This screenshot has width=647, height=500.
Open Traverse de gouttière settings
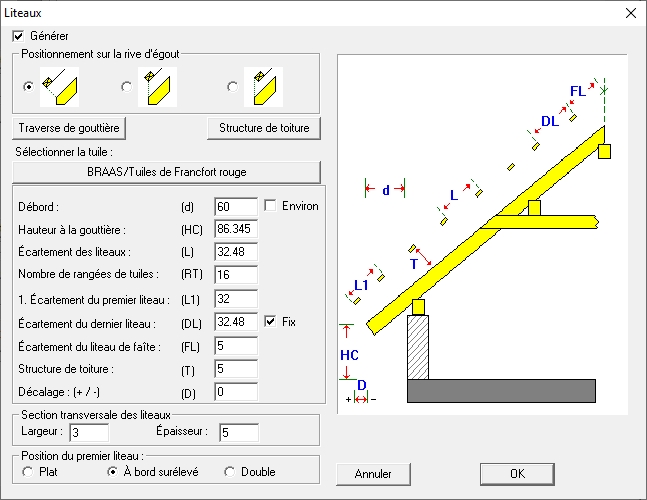pos(69,128)
